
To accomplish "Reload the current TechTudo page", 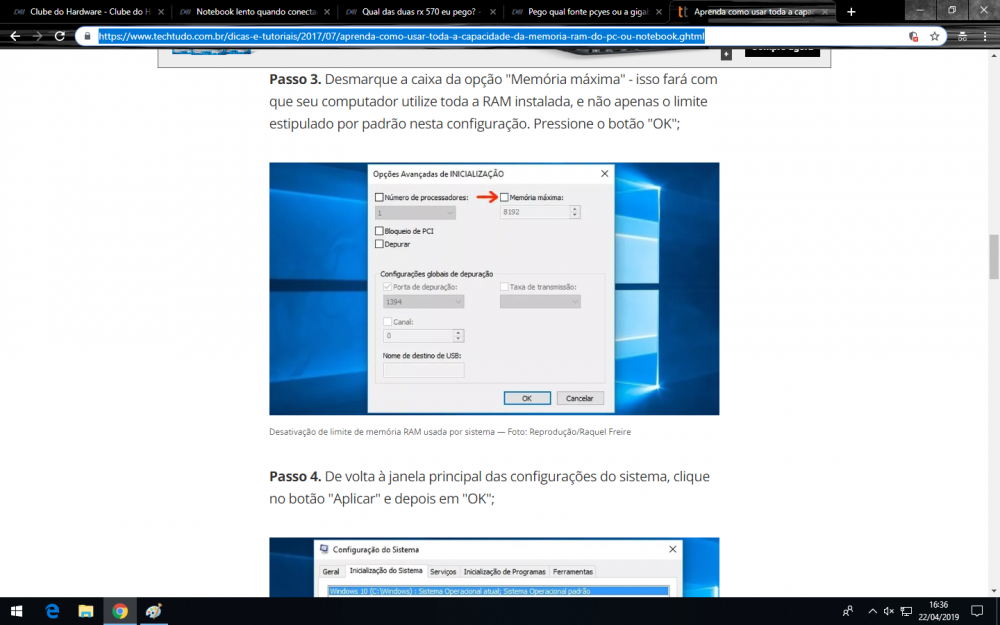I will pyautogui.click(x=59, y=35).
